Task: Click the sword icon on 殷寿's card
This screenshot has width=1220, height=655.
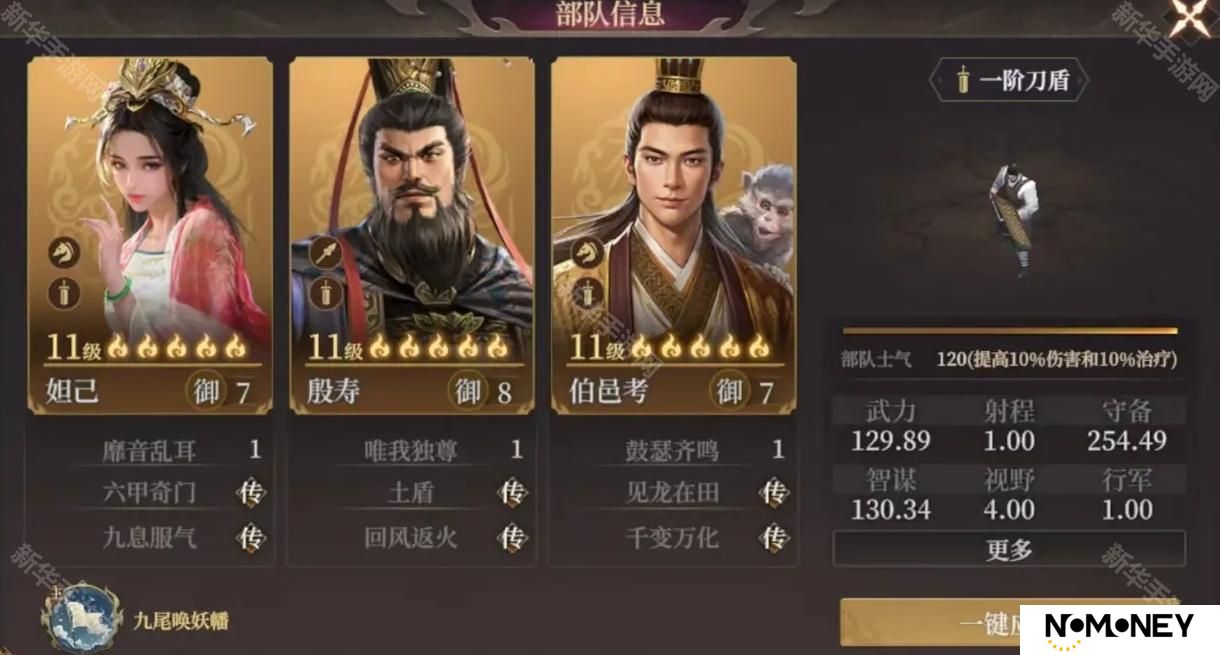Action: point(326,294)
